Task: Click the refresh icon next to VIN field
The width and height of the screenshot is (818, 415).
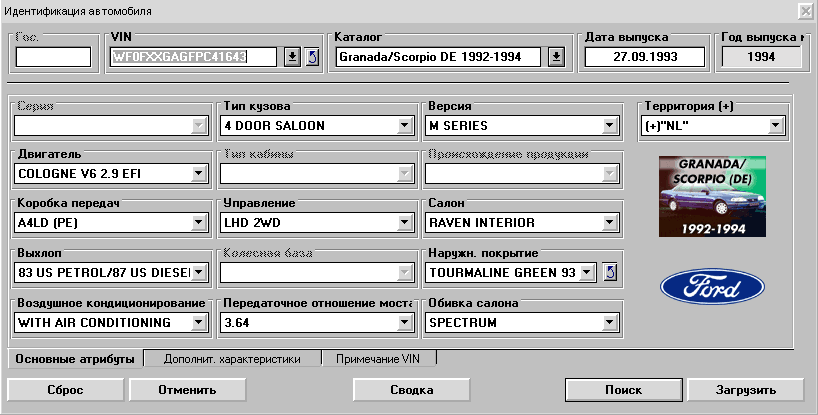Action: (311, 56)
